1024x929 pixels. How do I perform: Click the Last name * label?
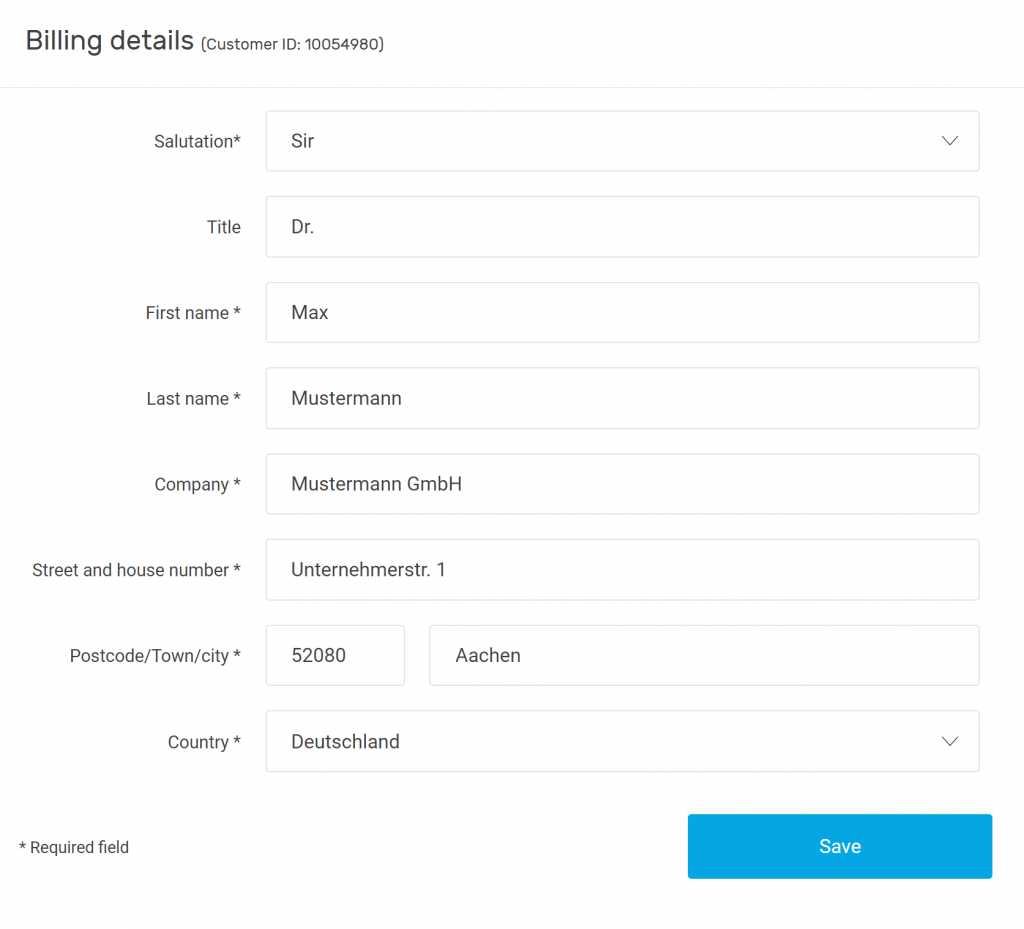[194, 399]
